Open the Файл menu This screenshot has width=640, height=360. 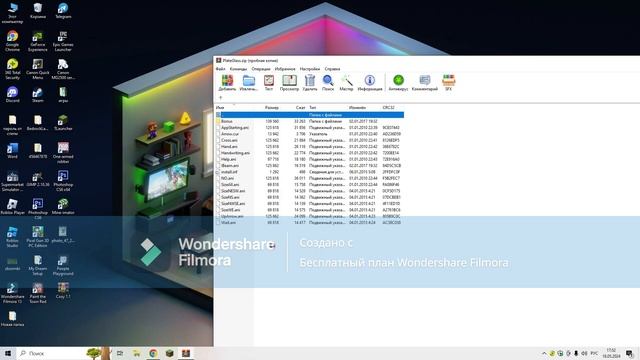click(220, 69)
